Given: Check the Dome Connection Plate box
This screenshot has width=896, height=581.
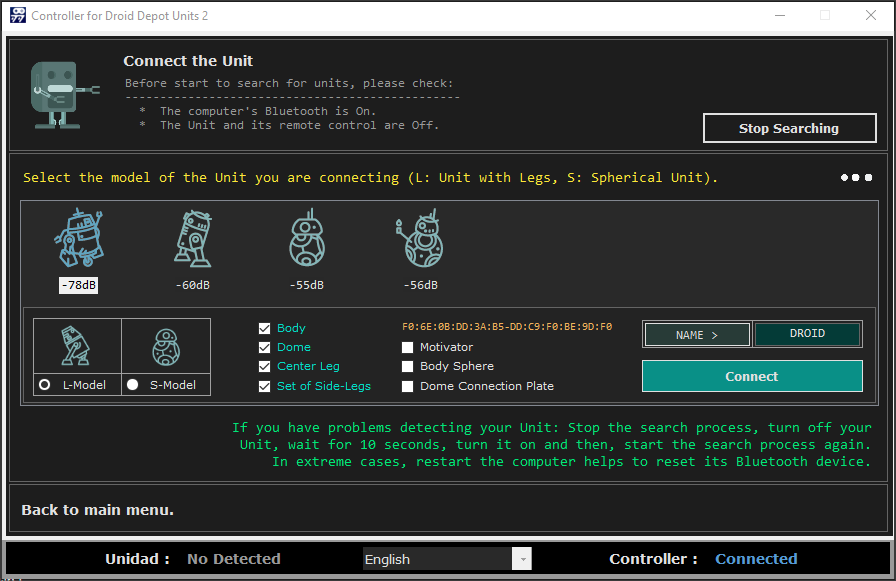Looking at the screenshot, I should click(407, 386).
